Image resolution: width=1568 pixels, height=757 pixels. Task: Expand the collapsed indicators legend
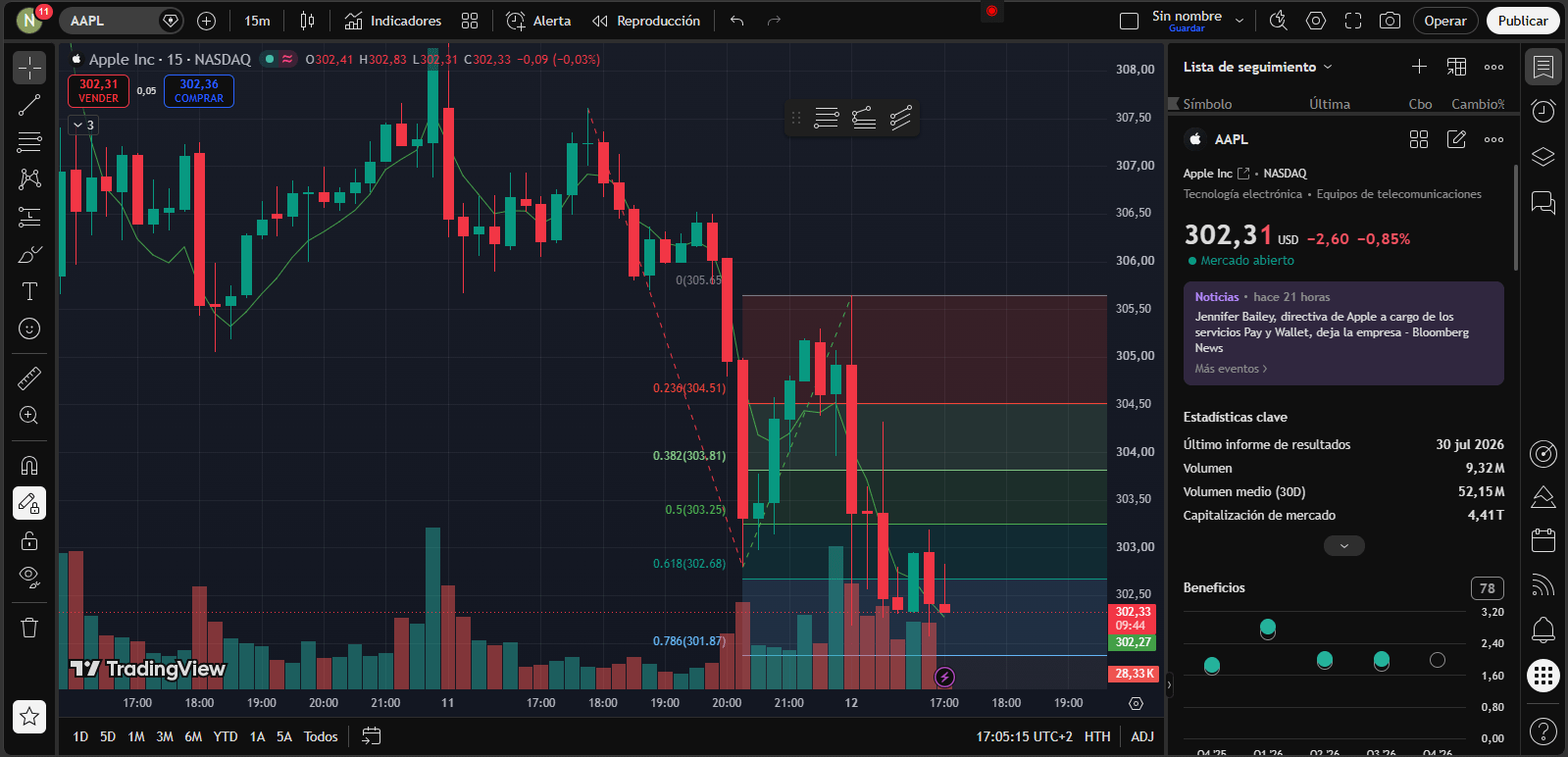tap(83, 125)
